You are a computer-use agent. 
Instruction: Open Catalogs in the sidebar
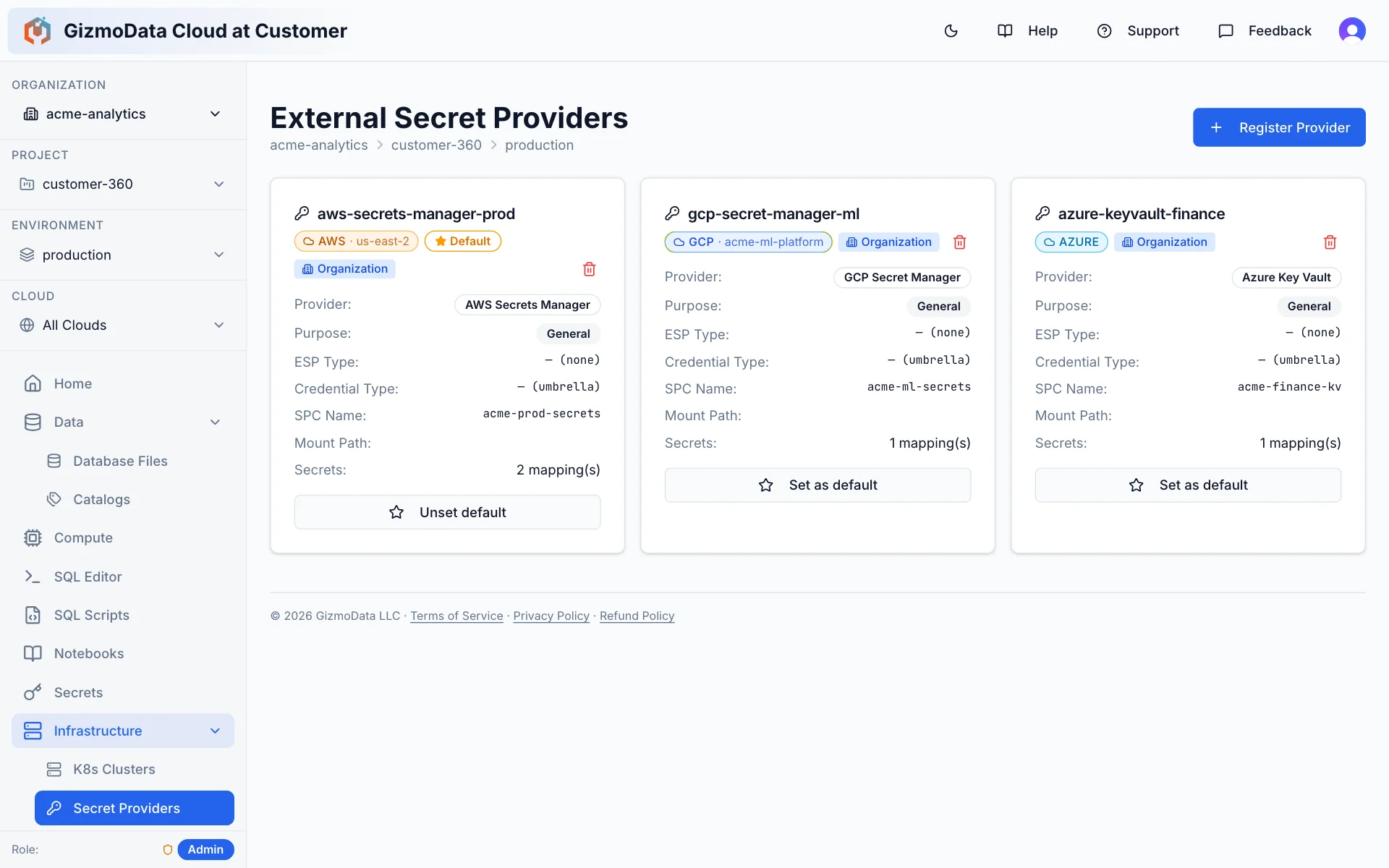pyautogui.click(x=135, y=499)
